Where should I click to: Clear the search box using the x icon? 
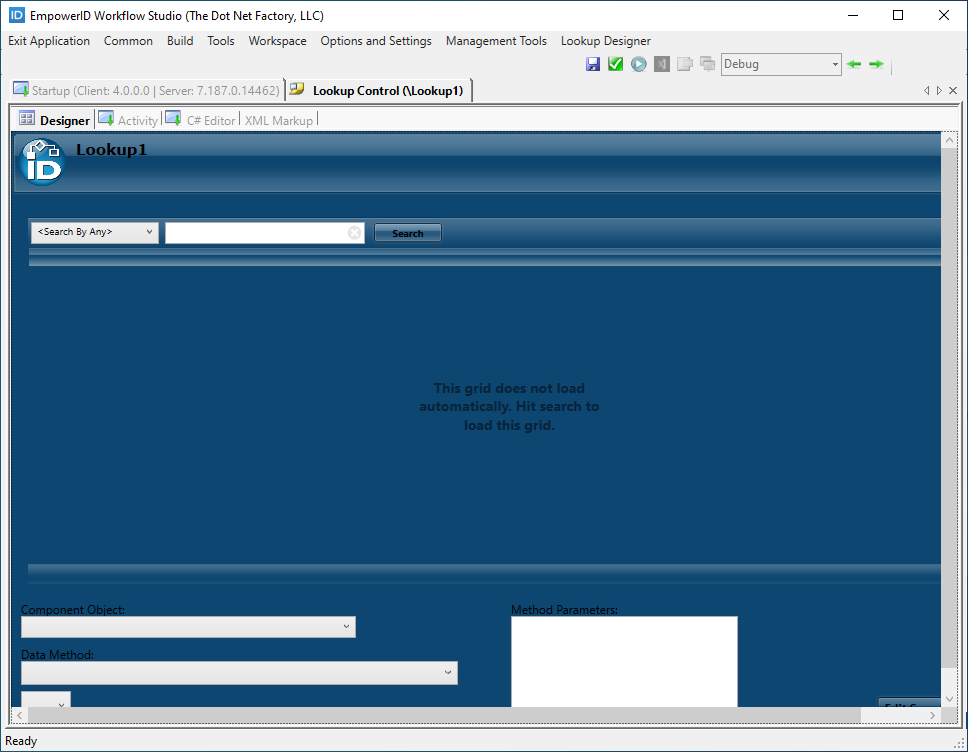[355, 232]
